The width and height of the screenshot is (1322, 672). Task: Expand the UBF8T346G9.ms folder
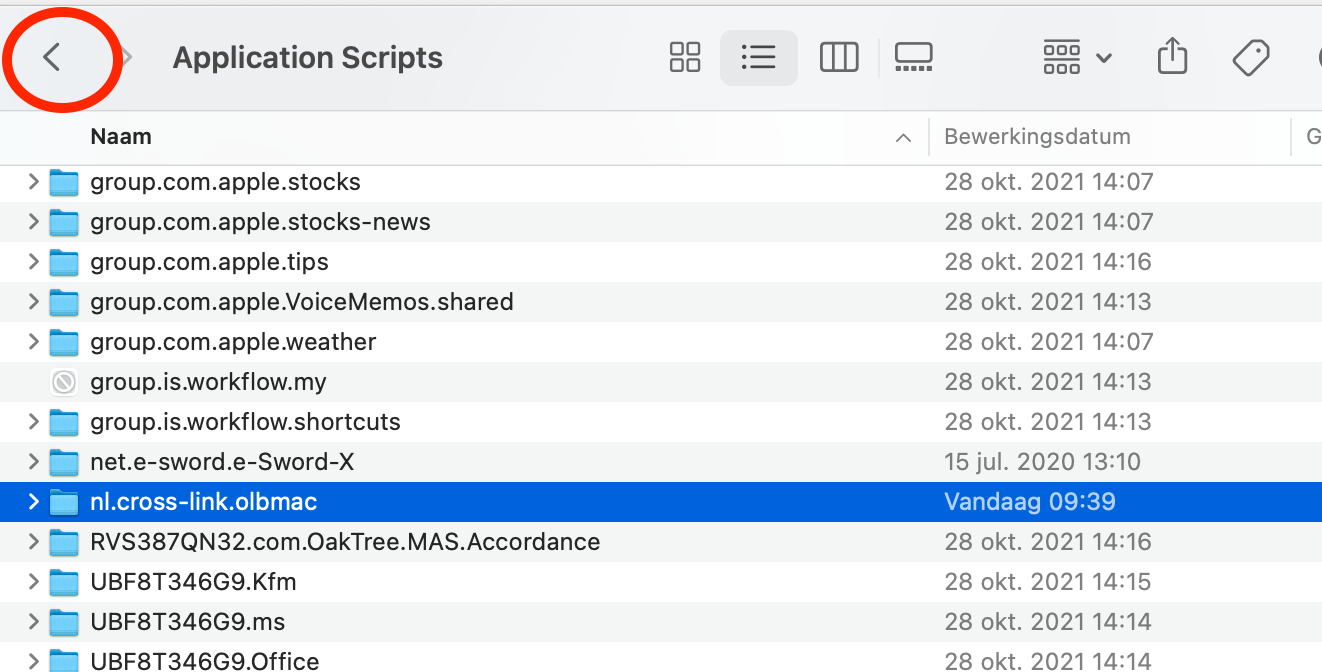[x=33, y=621]
